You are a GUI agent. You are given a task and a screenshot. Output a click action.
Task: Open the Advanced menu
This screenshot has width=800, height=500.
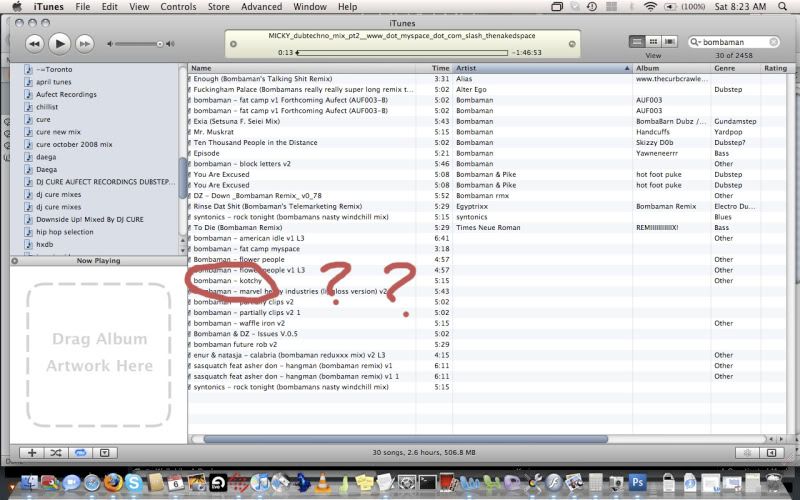click(261, 7)
